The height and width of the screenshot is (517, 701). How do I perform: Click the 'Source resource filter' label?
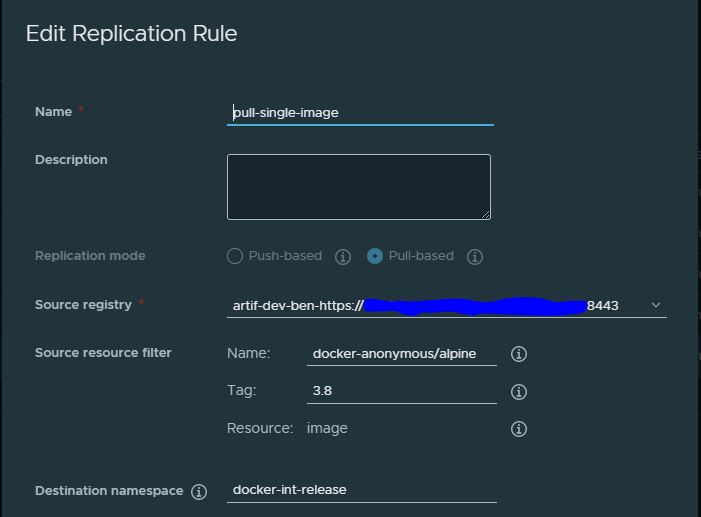click(103, 353)
